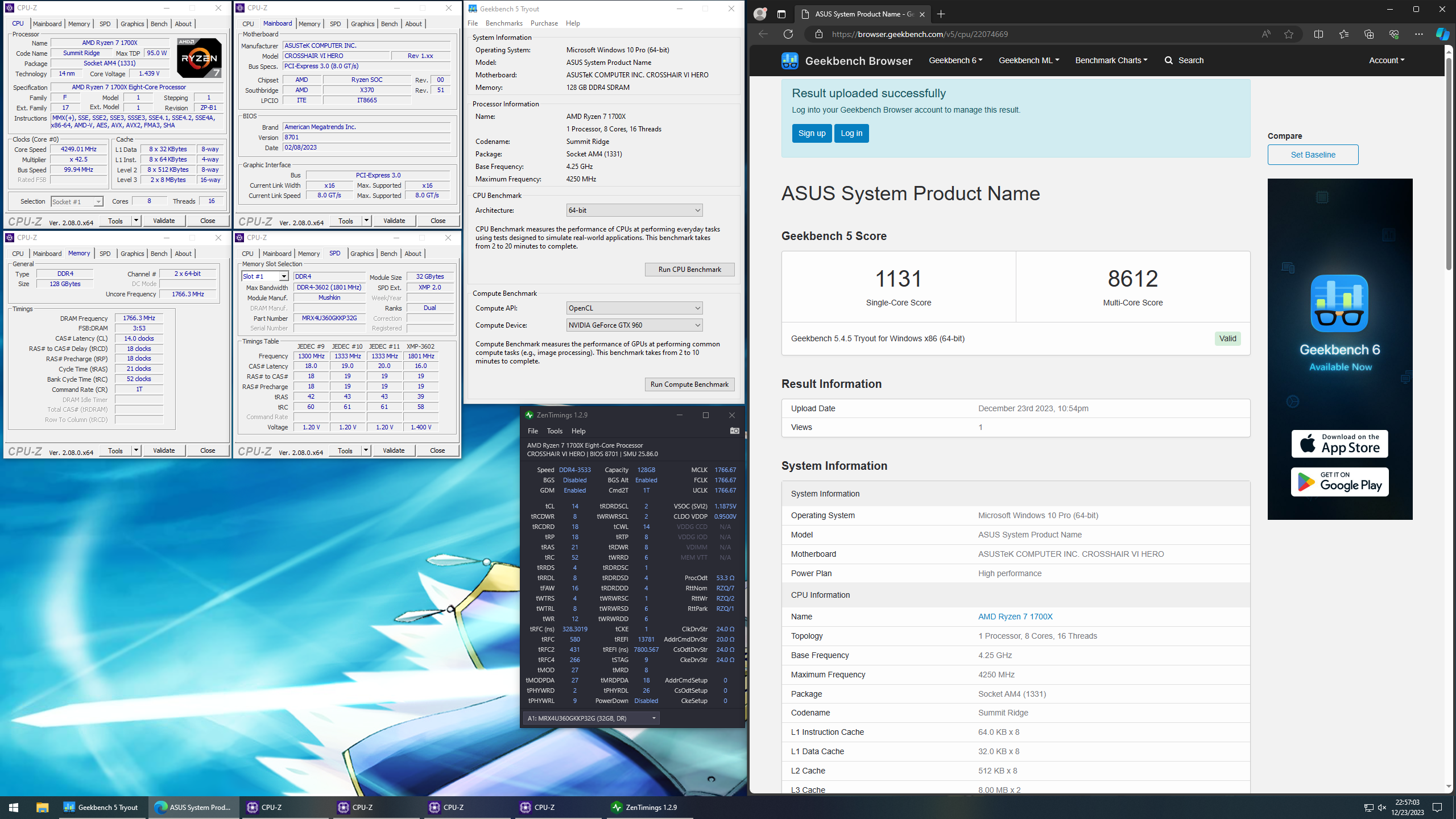Image resolution: width=1456 pixels, height=819 pixels.
Task: Expand the Geekbench ML menu
Action: [1028, 60]
